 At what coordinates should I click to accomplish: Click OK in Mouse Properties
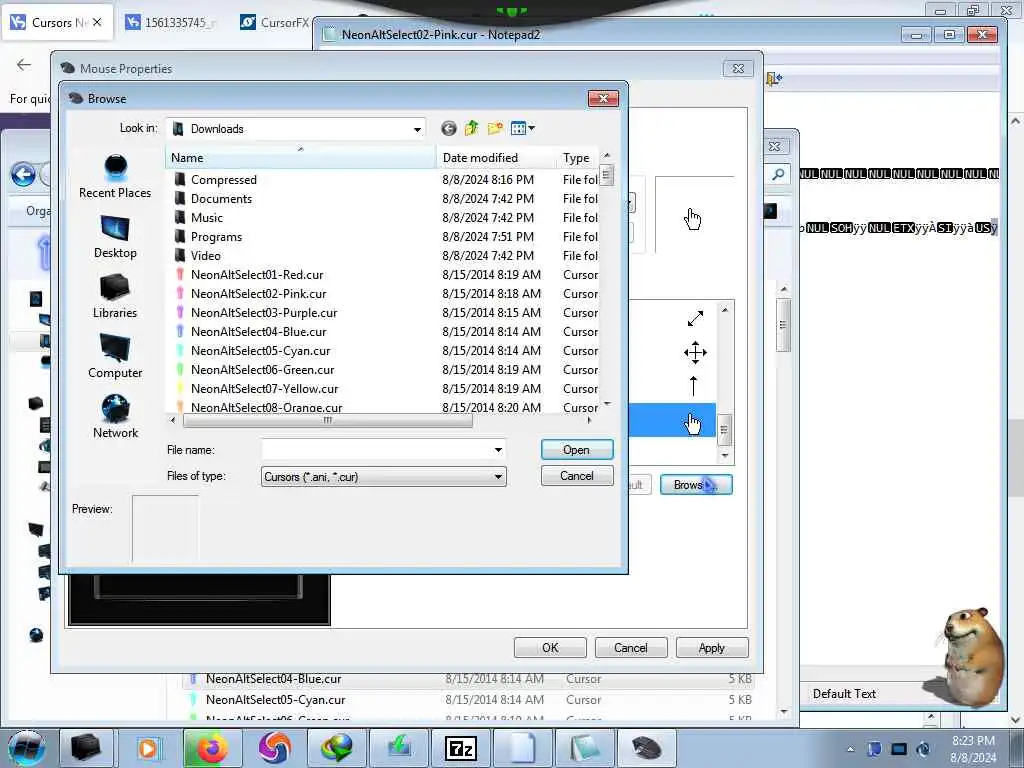point(550,648)
